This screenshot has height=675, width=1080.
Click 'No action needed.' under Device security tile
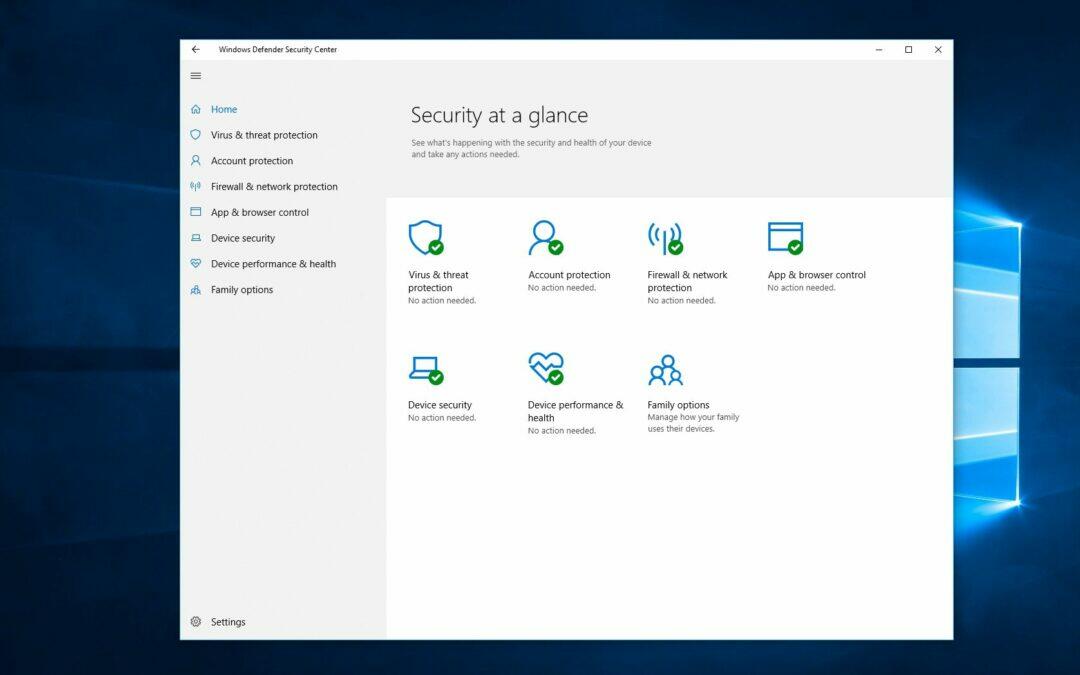coord(442,418)
